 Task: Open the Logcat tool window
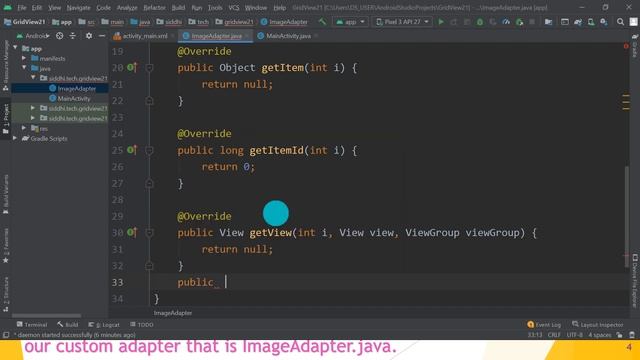tap(104, 324)
